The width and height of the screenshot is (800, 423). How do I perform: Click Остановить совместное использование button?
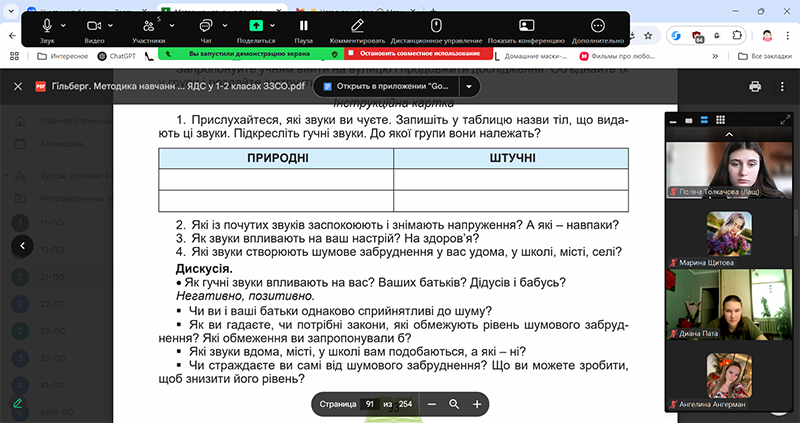tap(419, 53)
